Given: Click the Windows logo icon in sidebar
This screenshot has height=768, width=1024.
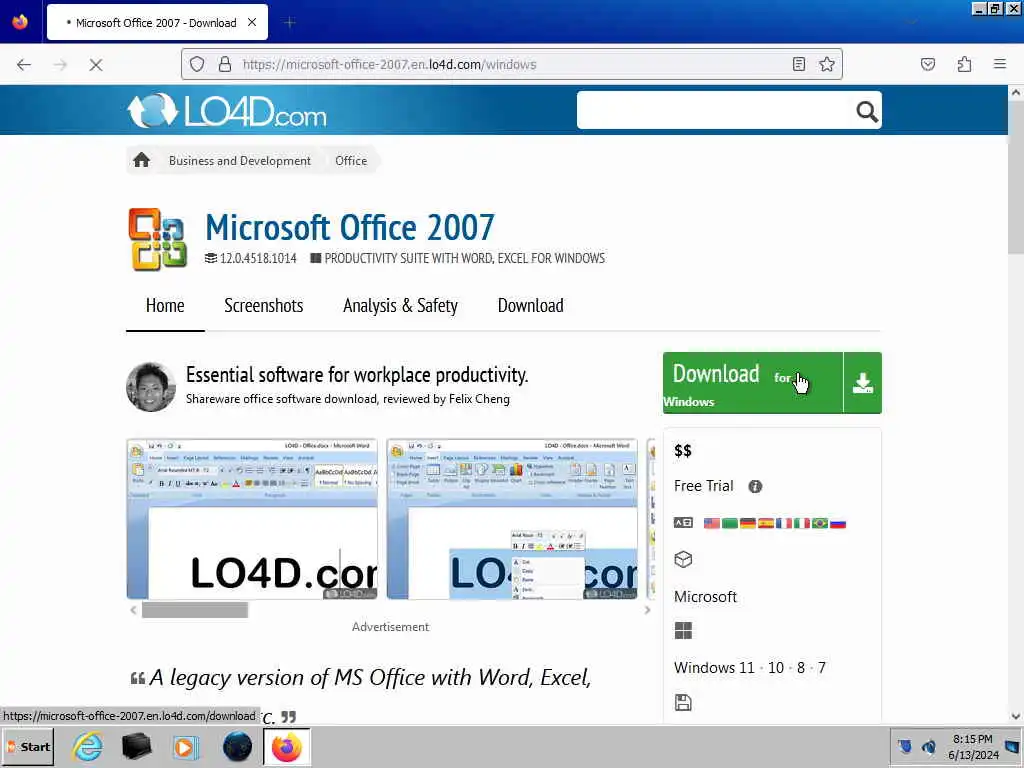Looking at the screenshot, I should point(683,630).
